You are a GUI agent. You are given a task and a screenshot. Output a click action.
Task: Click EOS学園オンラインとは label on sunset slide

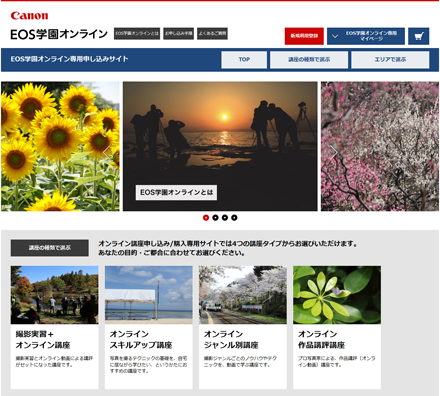(x=176, y=193)
